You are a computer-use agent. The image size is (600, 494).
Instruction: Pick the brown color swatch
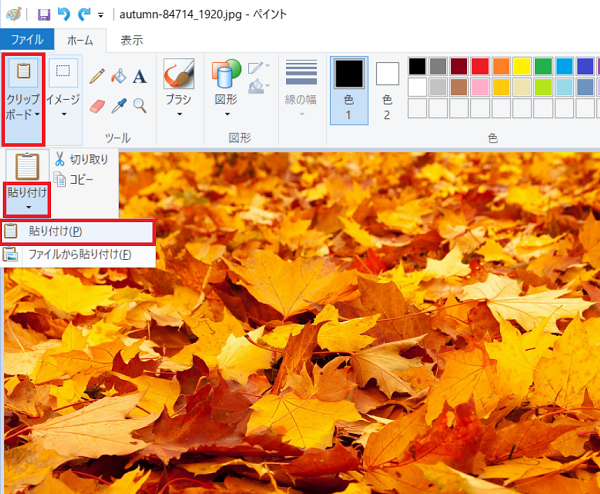pyautogui.click(x=459, y=87)
